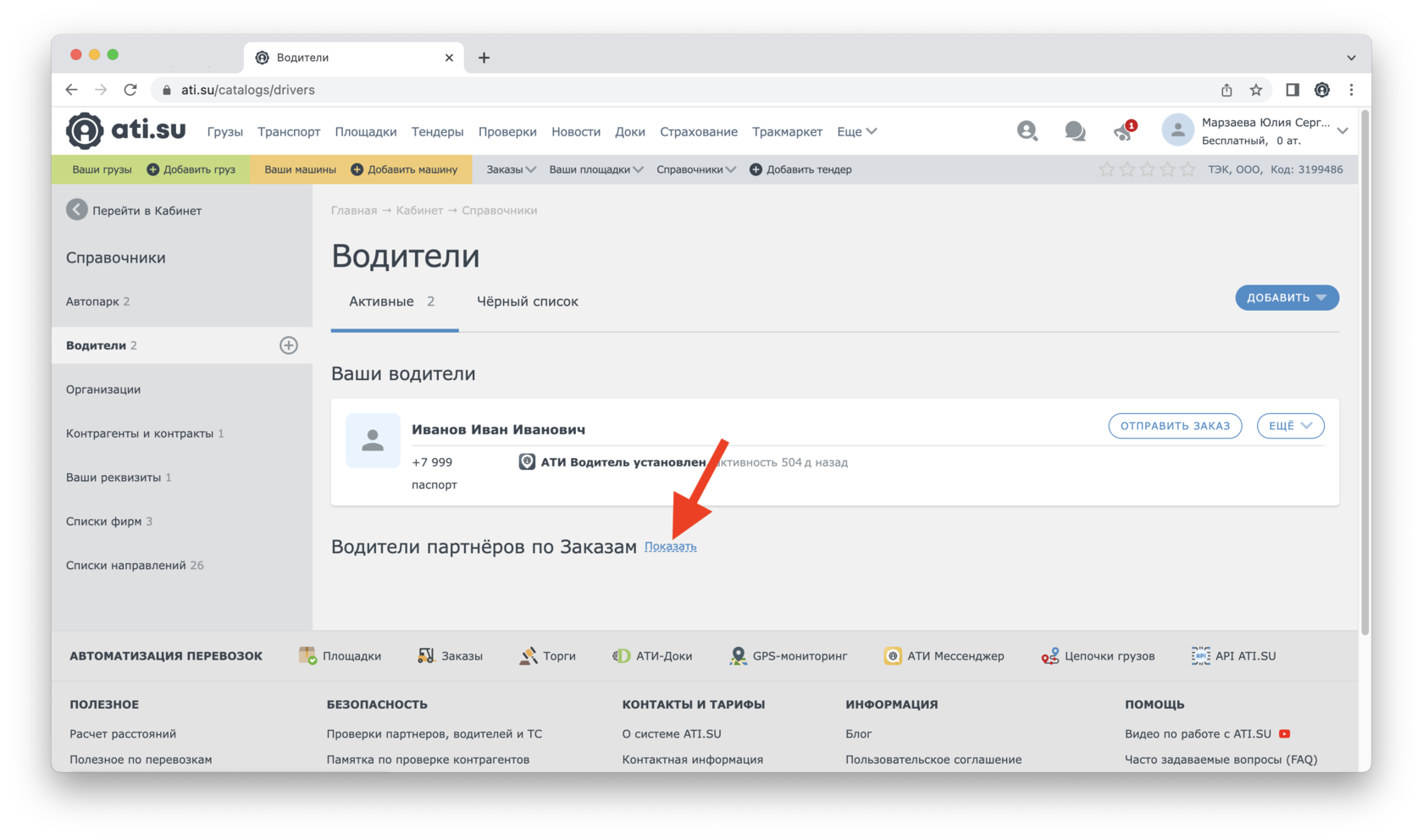Open Ваши грузы link
This screenshot has height=840, width=1423.
point(102,169)
